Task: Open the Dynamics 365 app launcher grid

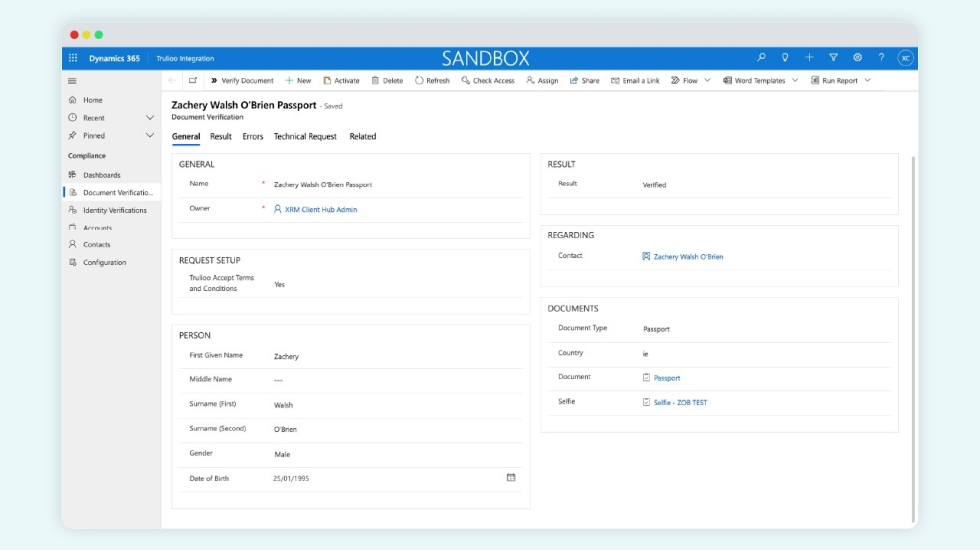Action: pos(73,58)
